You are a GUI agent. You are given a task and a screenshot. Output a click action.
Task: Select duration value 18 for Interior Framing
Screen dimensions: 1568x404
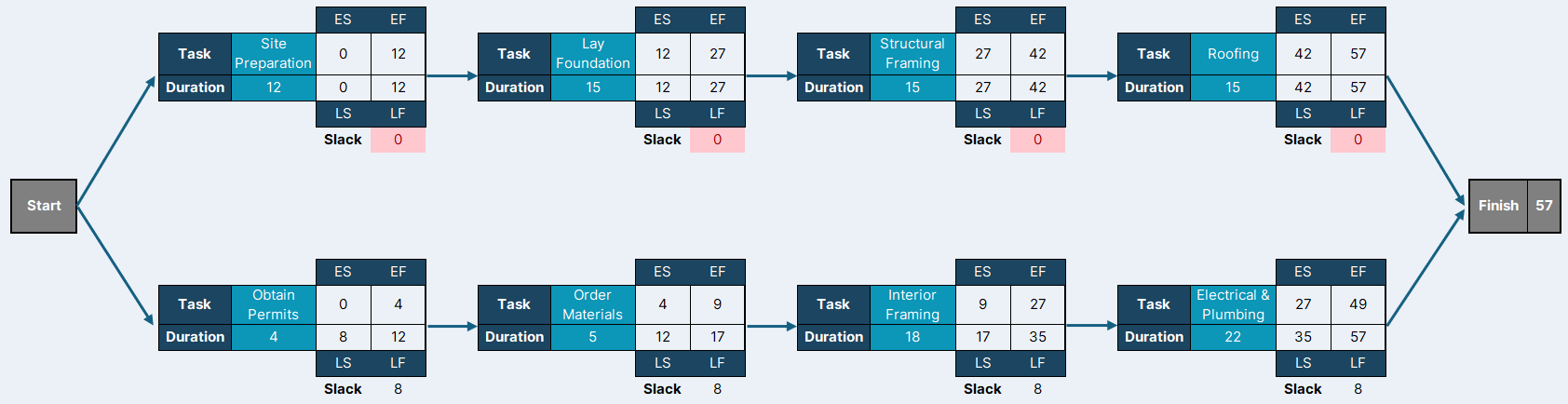click(x=912, y=337)
